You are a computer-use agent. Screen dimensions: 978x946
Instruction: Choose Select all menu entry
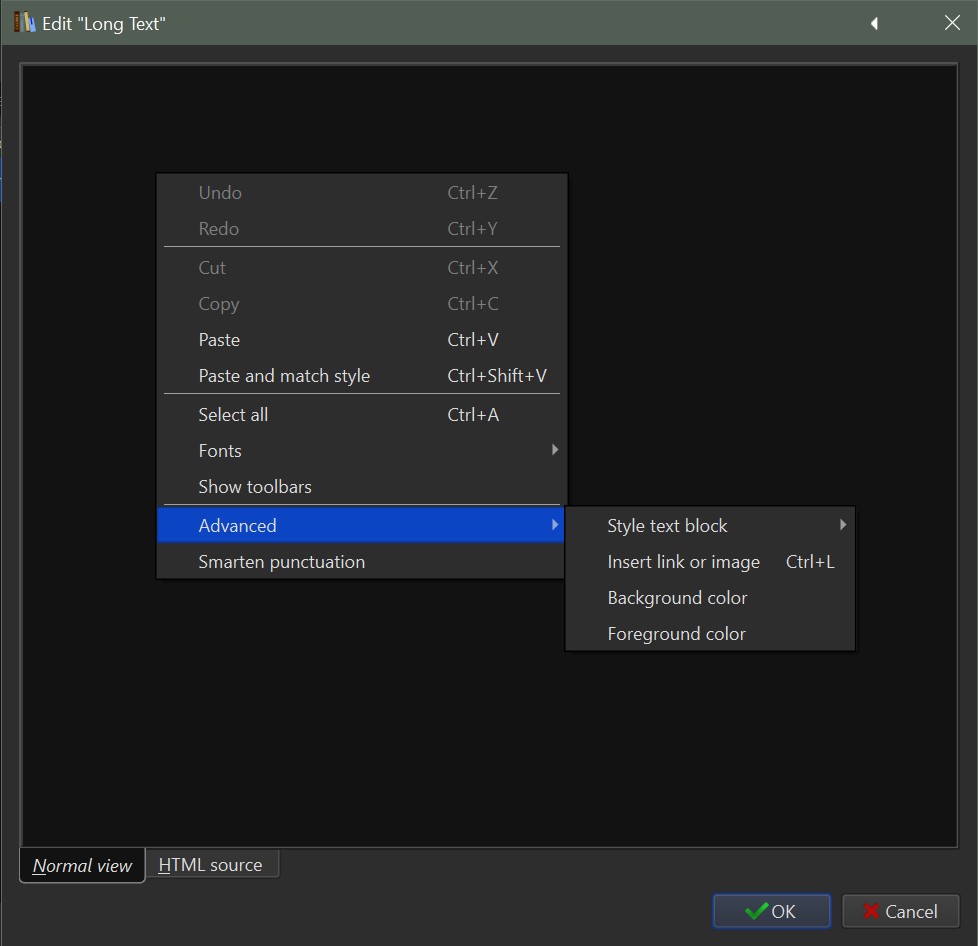pyautogui.click(x=361, y=415)
